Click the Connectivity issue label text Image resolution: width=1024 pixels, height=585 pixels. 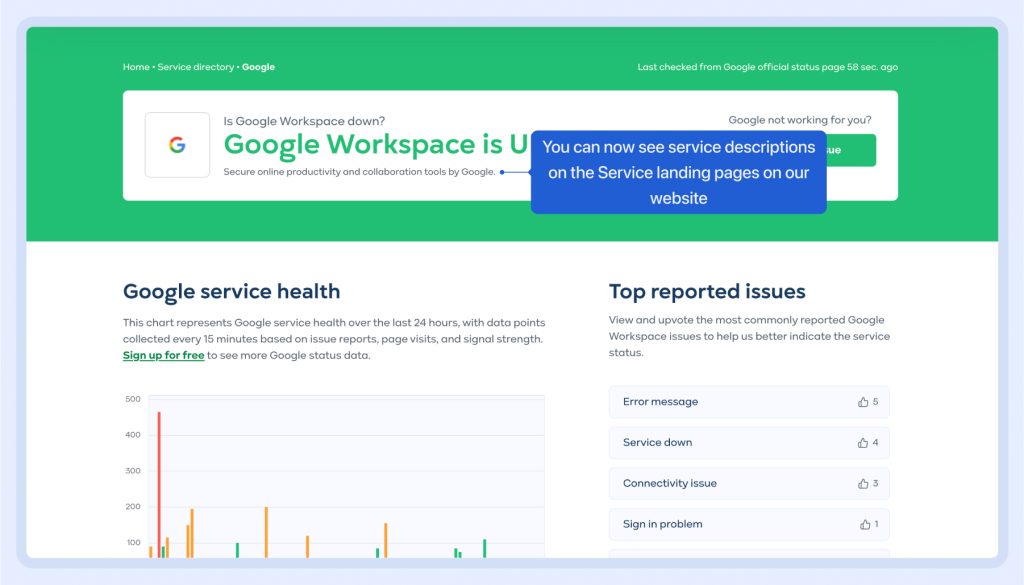click(x=669, y=484)
